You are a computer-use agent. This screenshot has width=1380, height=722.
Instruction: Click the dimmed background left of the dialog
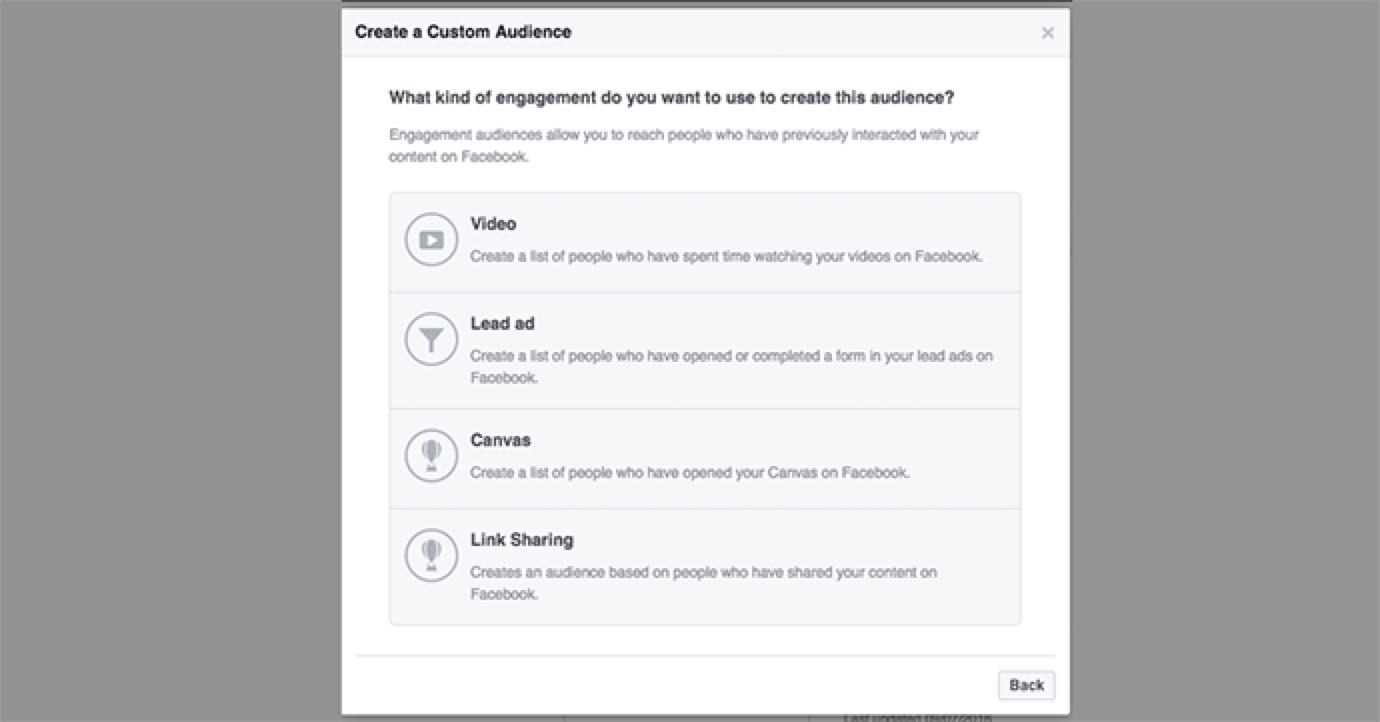[x=170, y=360]
